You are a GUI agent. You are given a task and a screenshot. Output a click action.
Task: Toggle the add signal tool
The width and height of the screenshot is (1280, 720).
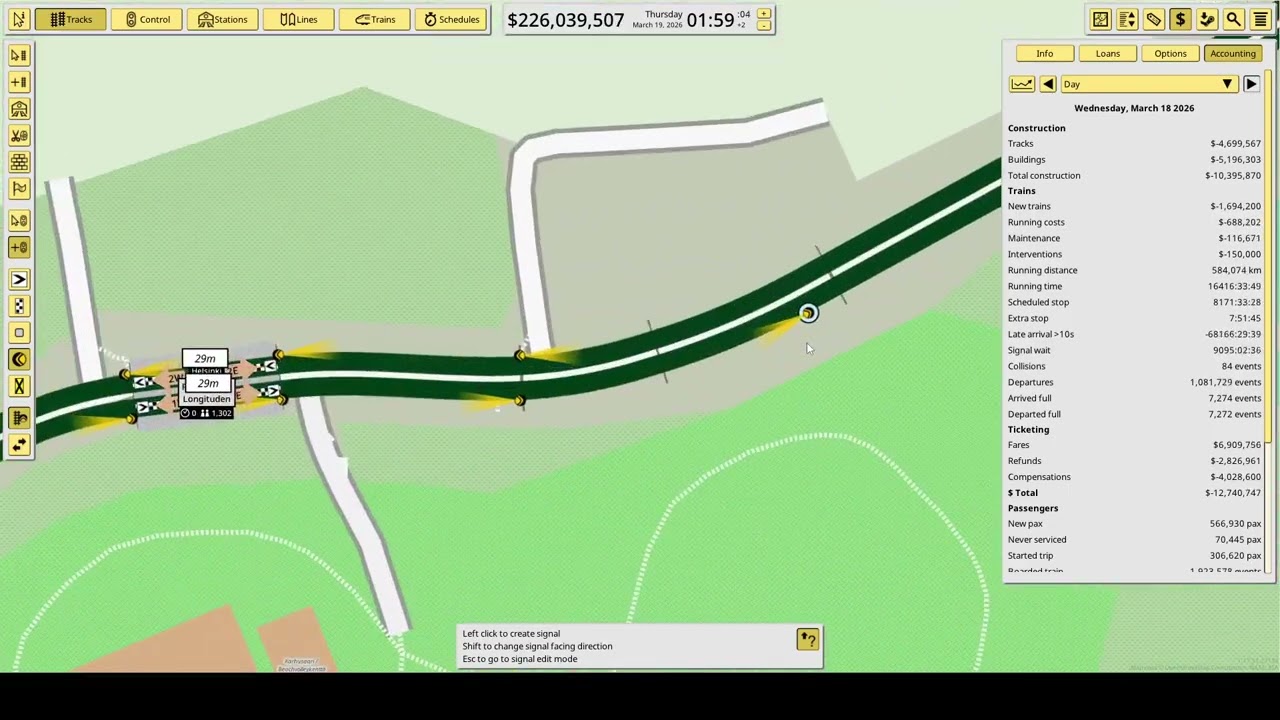tap(19, 247)
